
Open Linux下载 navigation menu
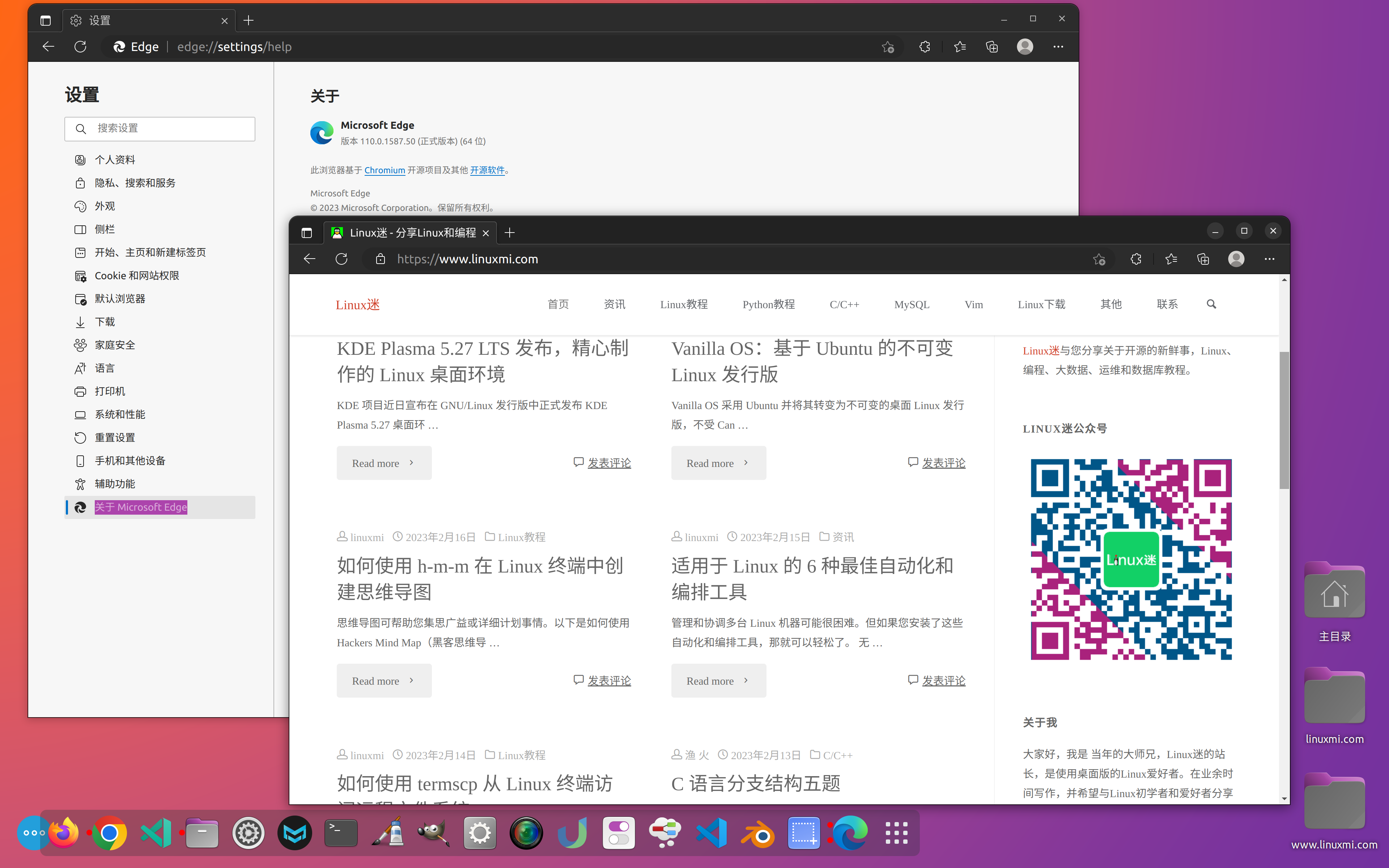pyautogui.click(x=1041, y=304)
